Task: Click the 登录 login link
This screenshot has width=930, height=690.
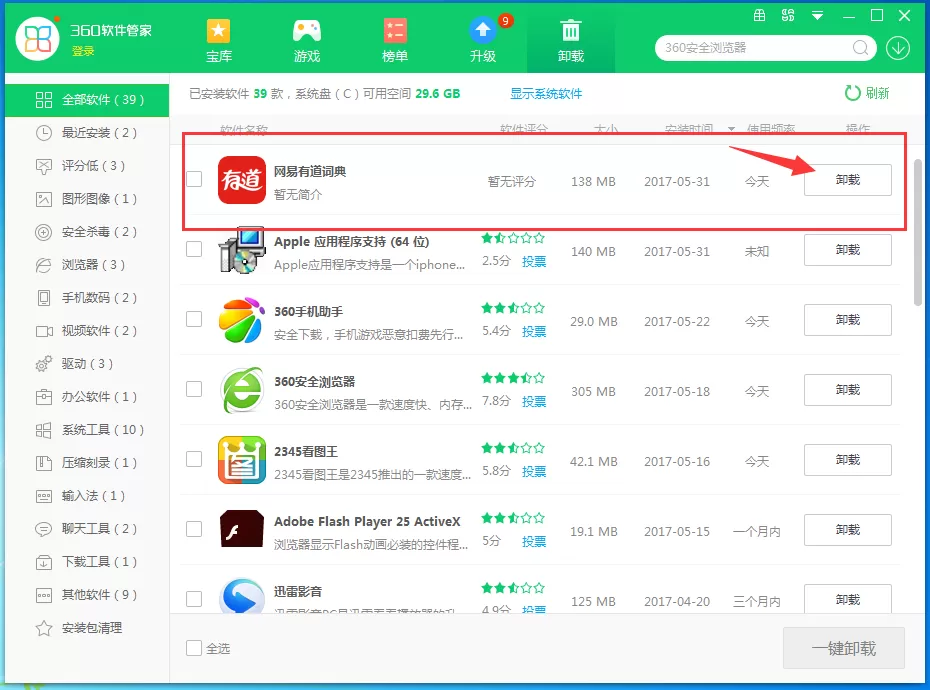Action: pos(83,51)
